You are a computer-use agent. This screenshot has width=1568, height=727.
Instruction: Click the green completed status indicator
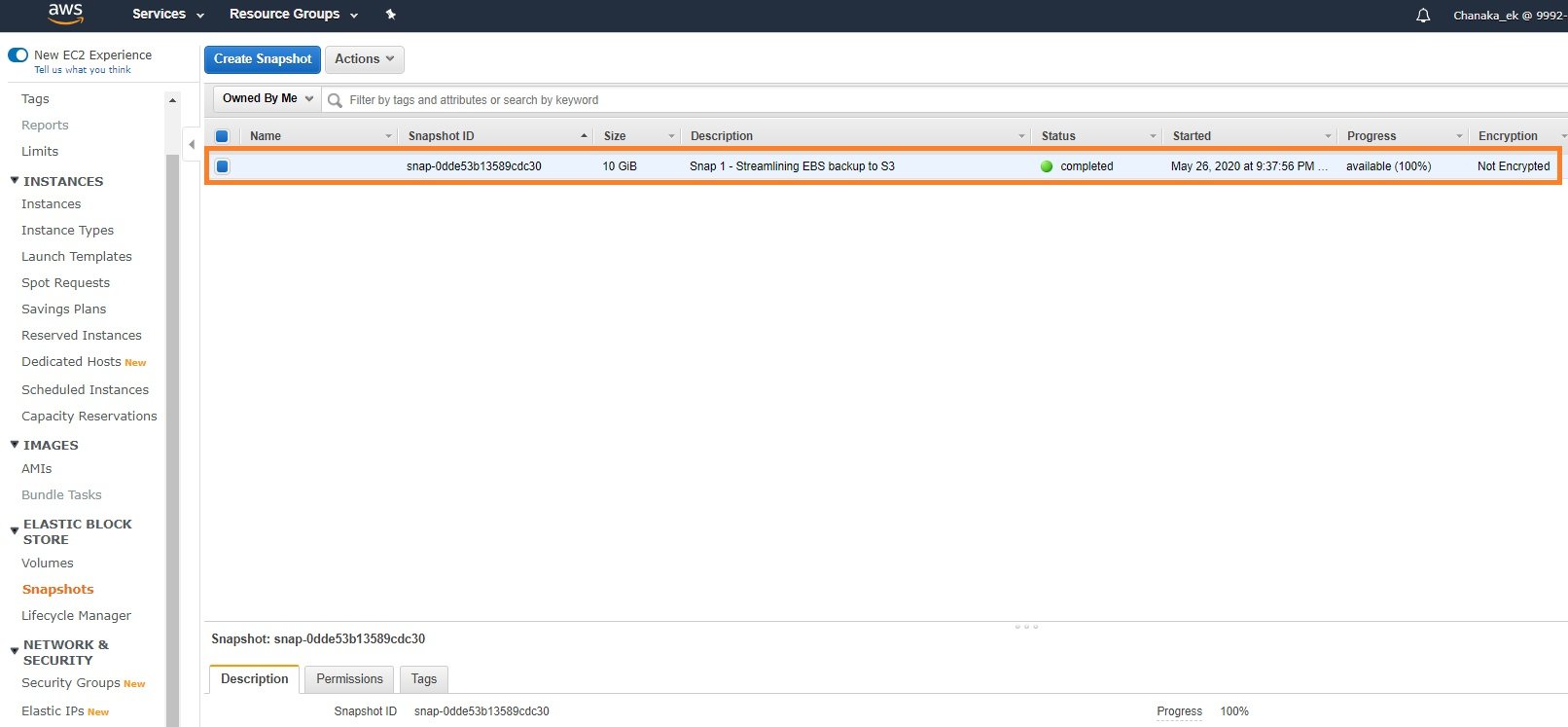tap(1047, 166)
